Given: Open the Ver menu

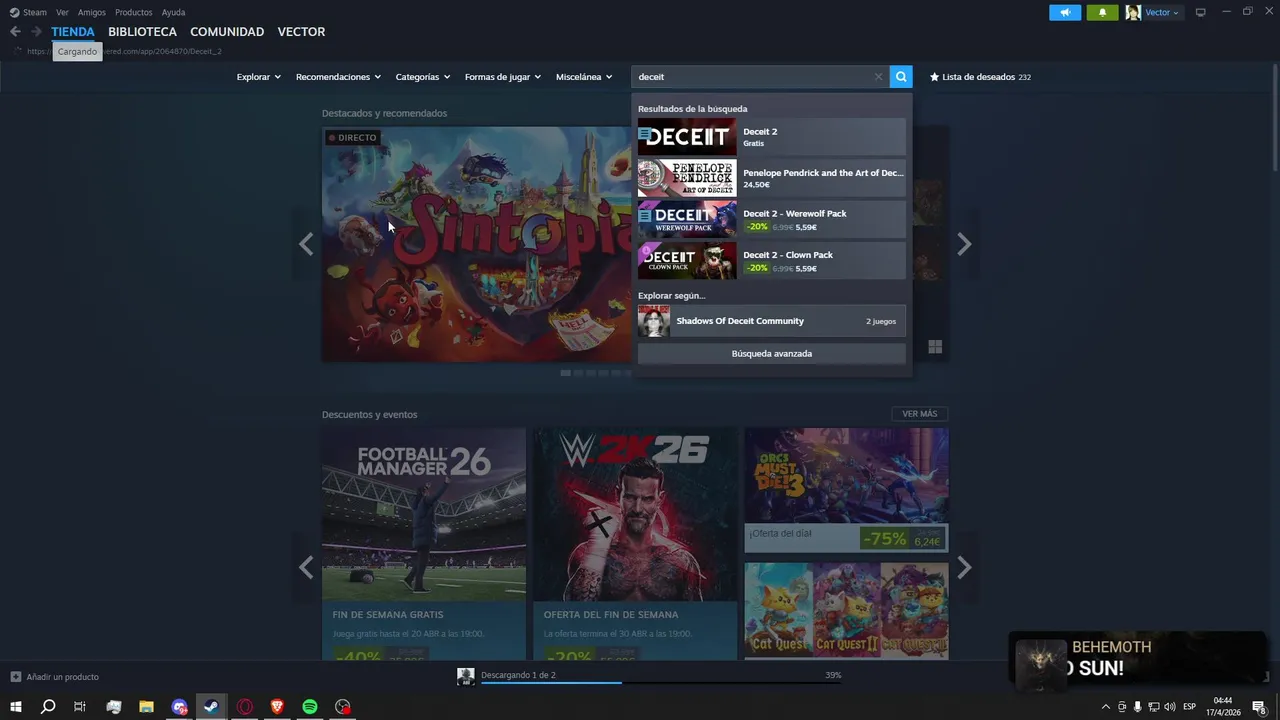Looking at the screenshot, I should 62,12.
